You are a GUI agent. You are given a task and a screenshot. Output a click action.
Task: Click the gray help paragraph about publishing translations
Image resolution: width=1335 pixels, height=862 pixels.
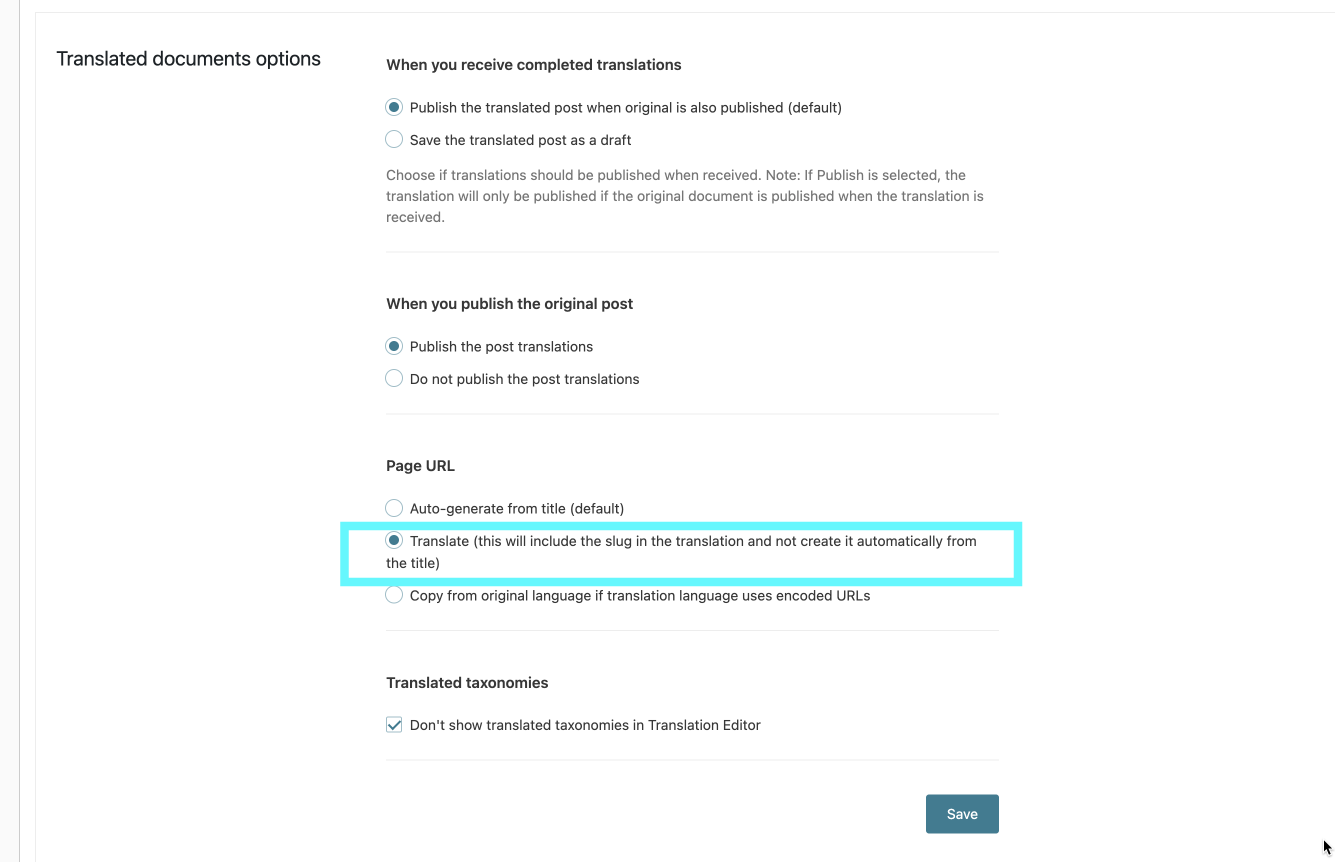(685, 196)
